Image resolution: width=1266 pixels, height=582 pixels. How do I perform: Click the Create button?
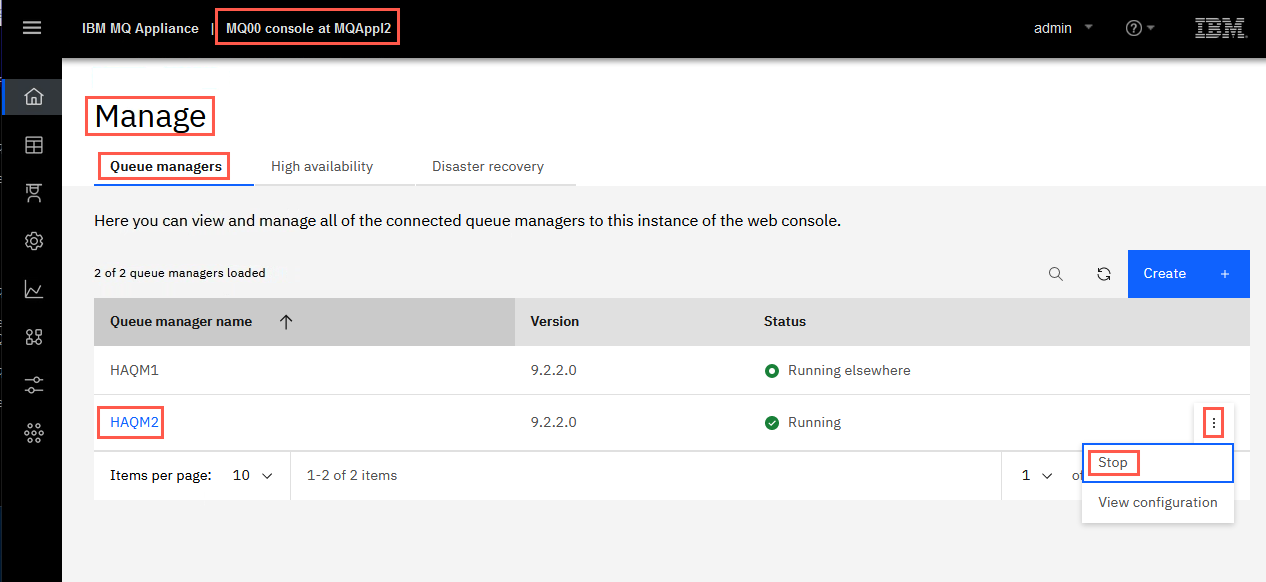coord(1189,274)
